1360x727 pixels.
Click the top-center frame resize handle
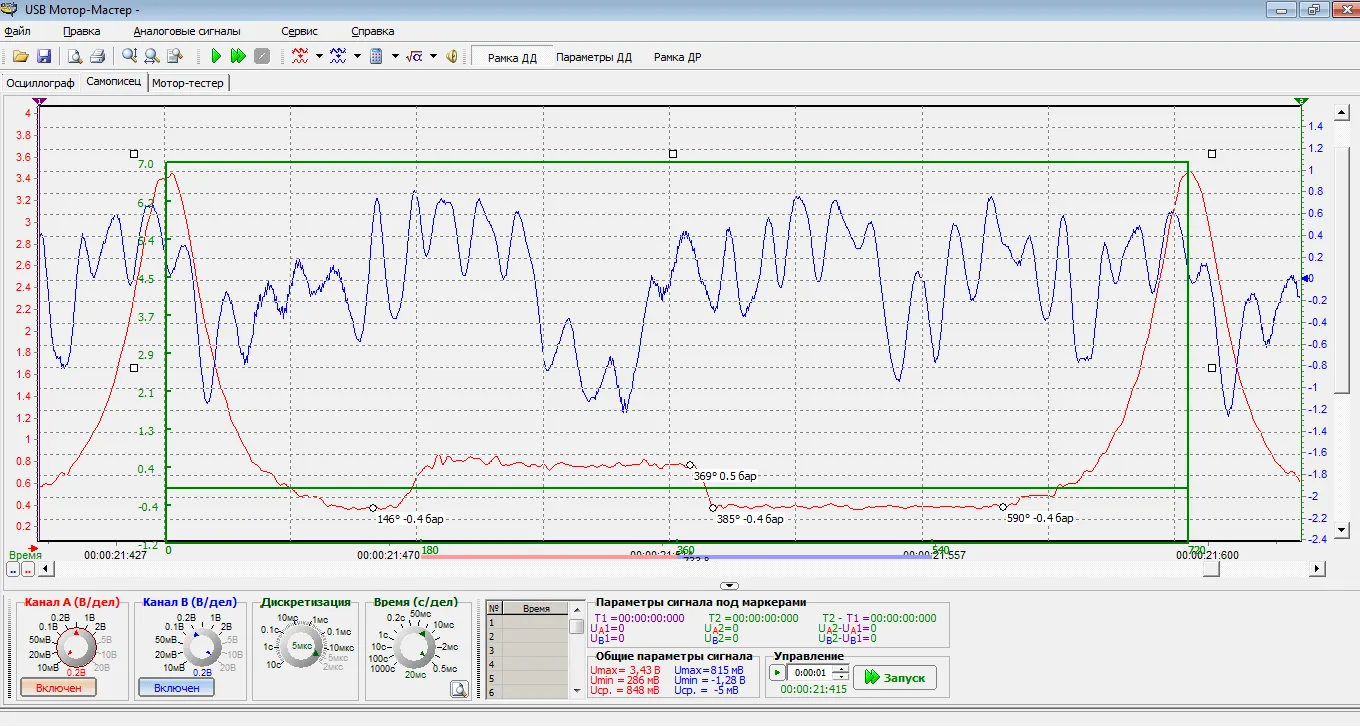(x=673, y=153)
